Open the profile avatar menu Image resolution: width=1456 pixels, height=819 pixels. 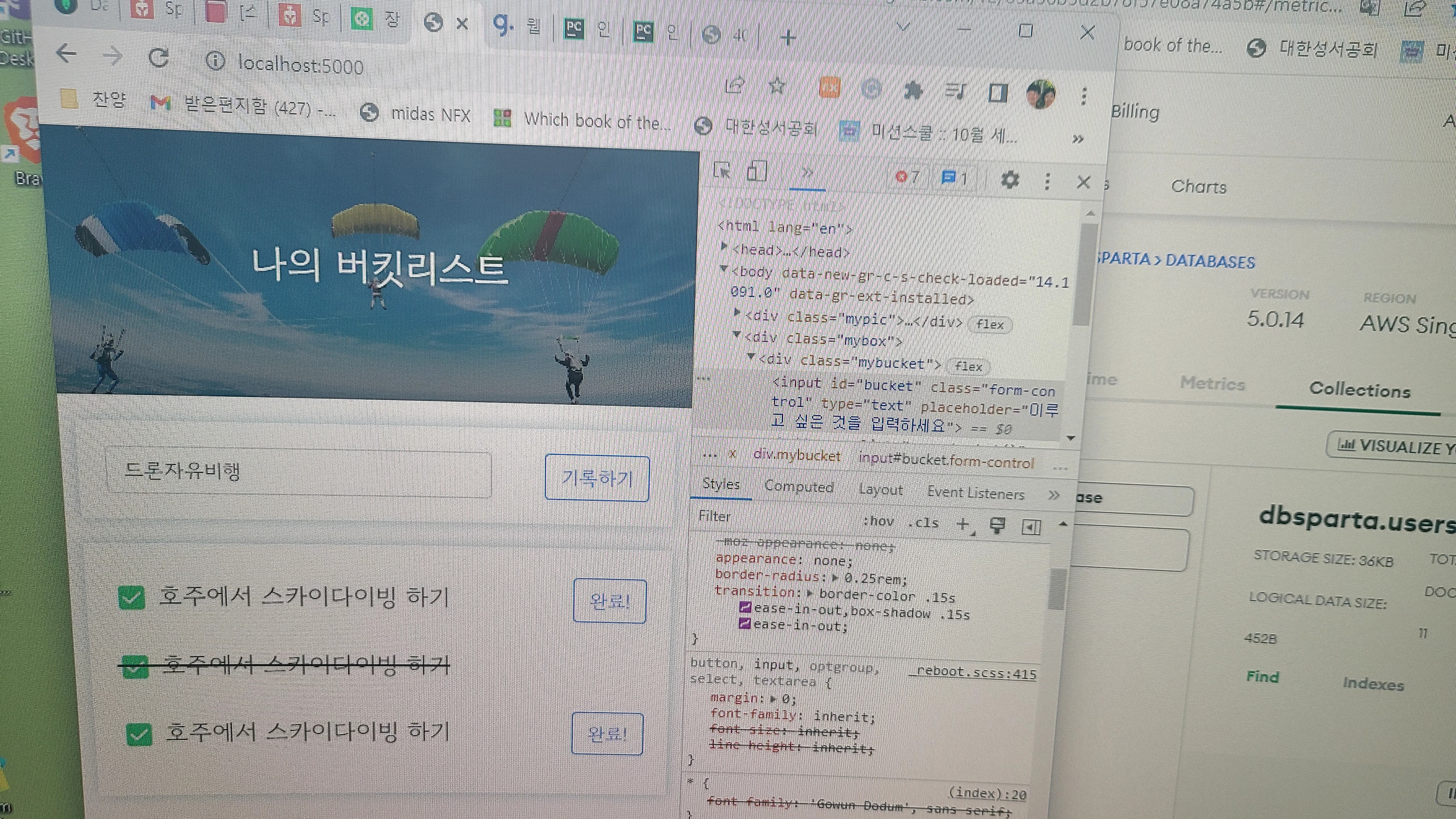(x=1041, y=94)
